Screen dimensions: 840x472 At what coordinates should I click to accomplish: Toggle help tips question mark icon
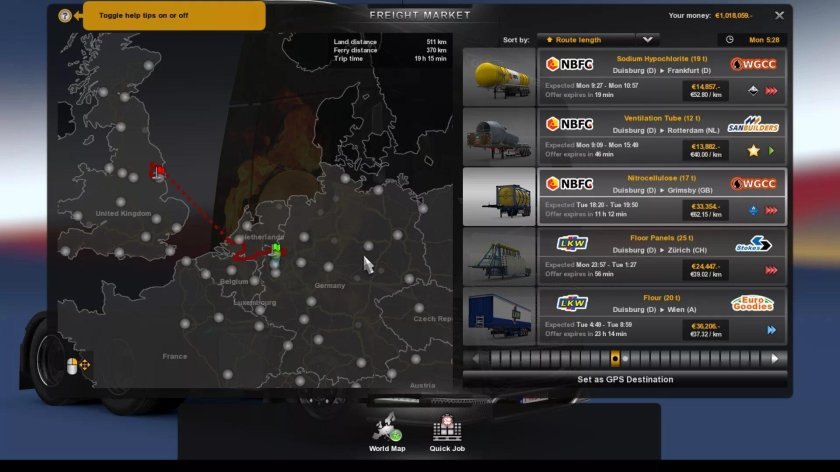pos(65,16)
